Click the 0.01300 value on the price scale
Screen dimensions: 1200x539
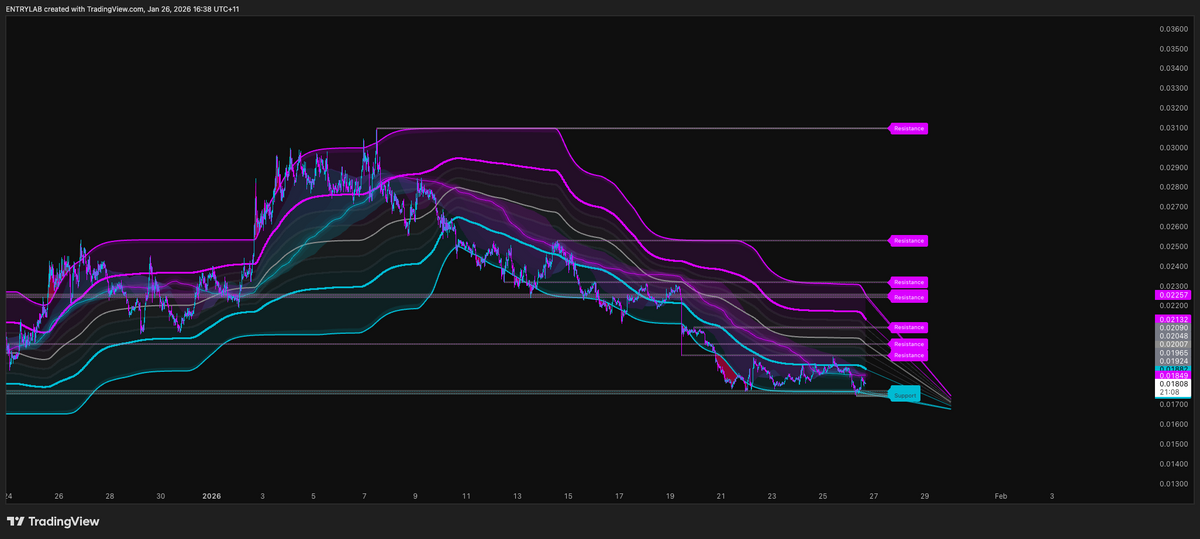[1174, 484]
